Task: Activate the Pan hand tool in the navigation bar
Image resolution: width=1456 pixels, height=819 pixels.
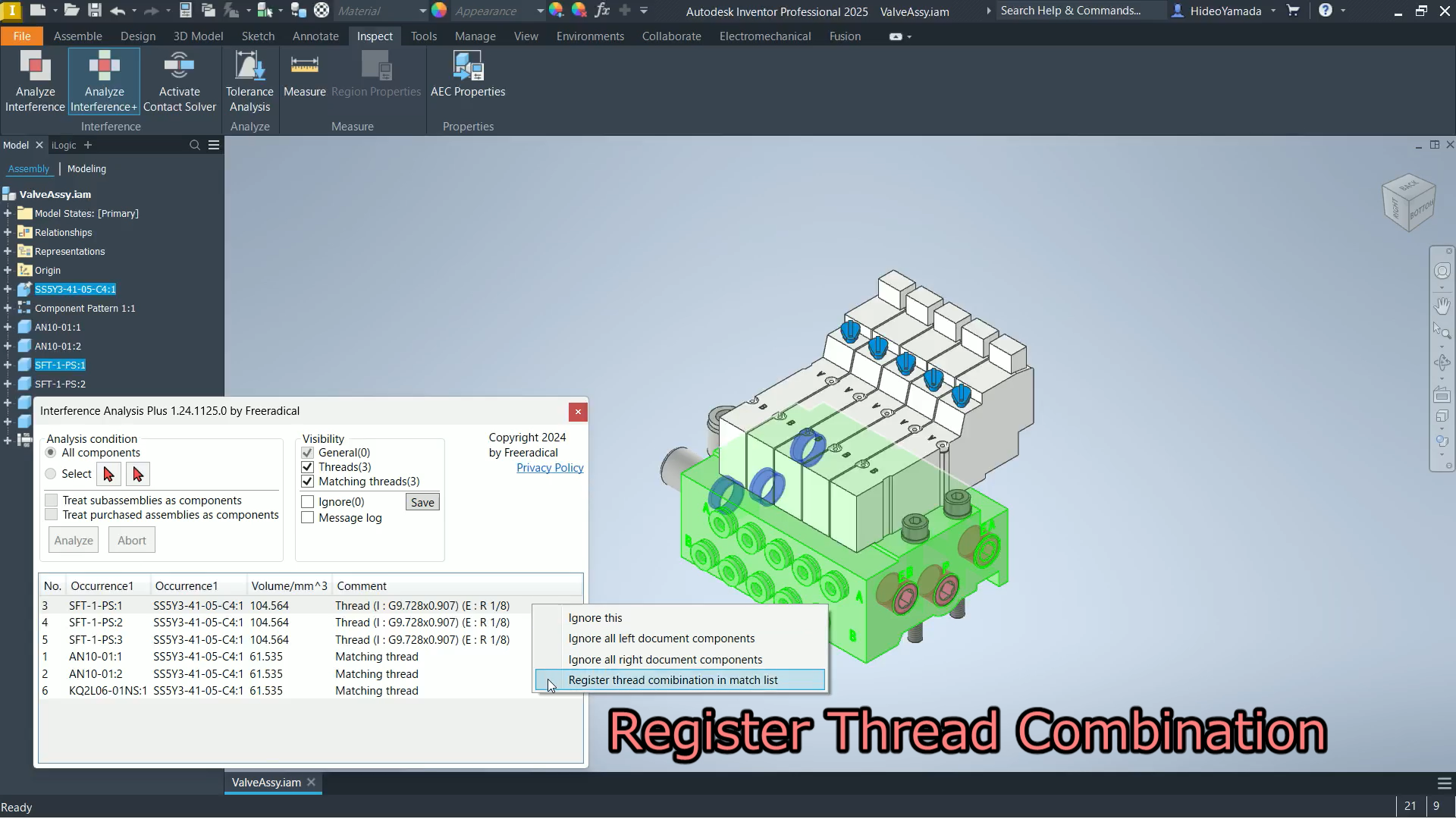Action: coord(1442,306)
